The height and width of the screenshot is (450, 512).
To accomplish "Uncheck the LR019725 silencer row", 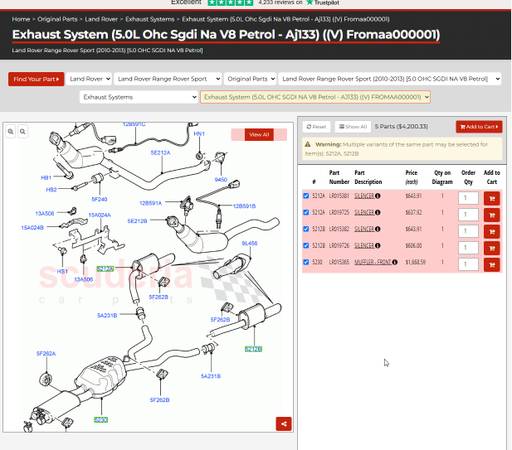I will click(x=306, y=212).
